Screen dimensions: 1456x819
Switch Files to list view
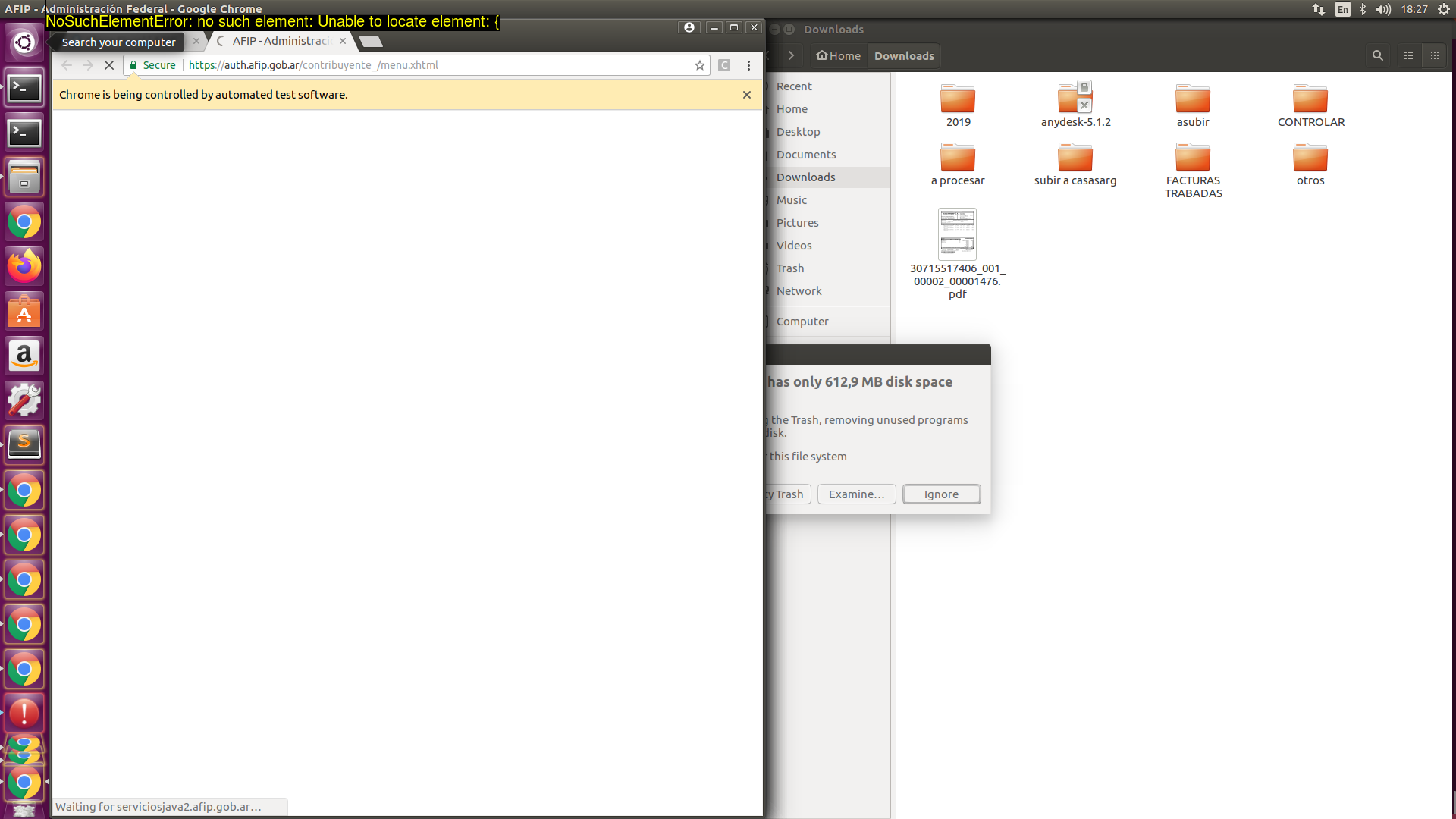click(x=1408, y=55)
